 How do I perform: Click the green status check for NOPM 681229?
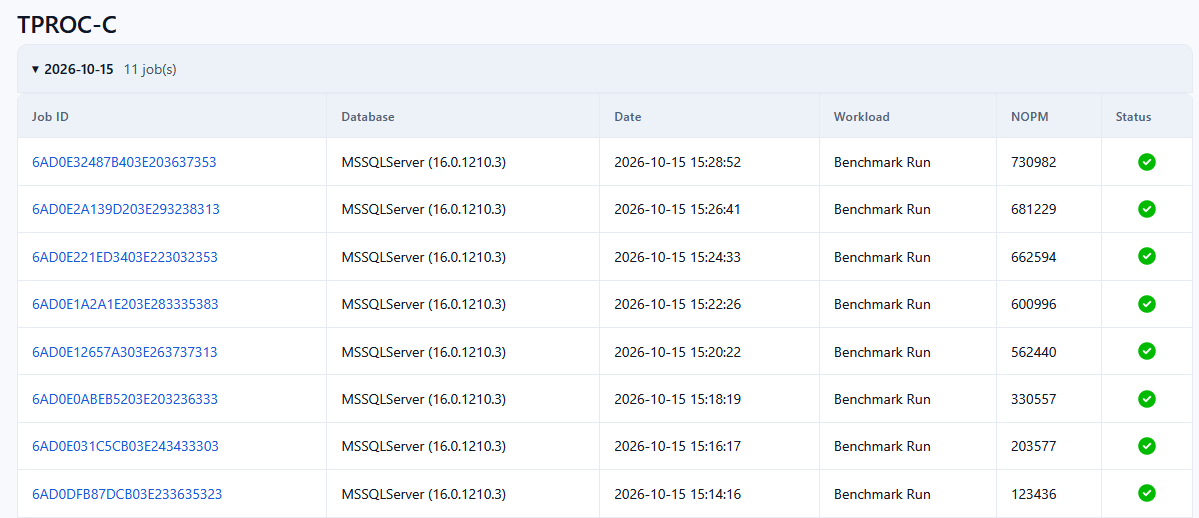point(1146,209)
